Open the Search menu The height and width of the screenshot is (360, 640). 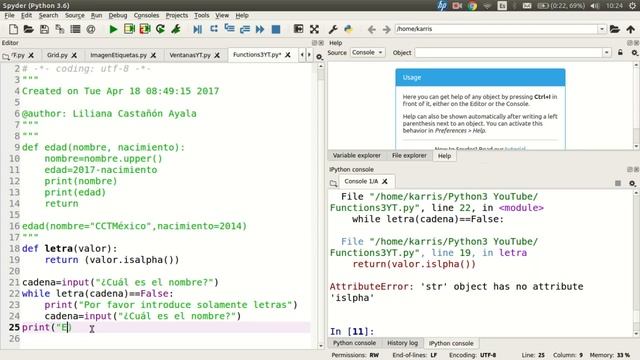(48, 16)
